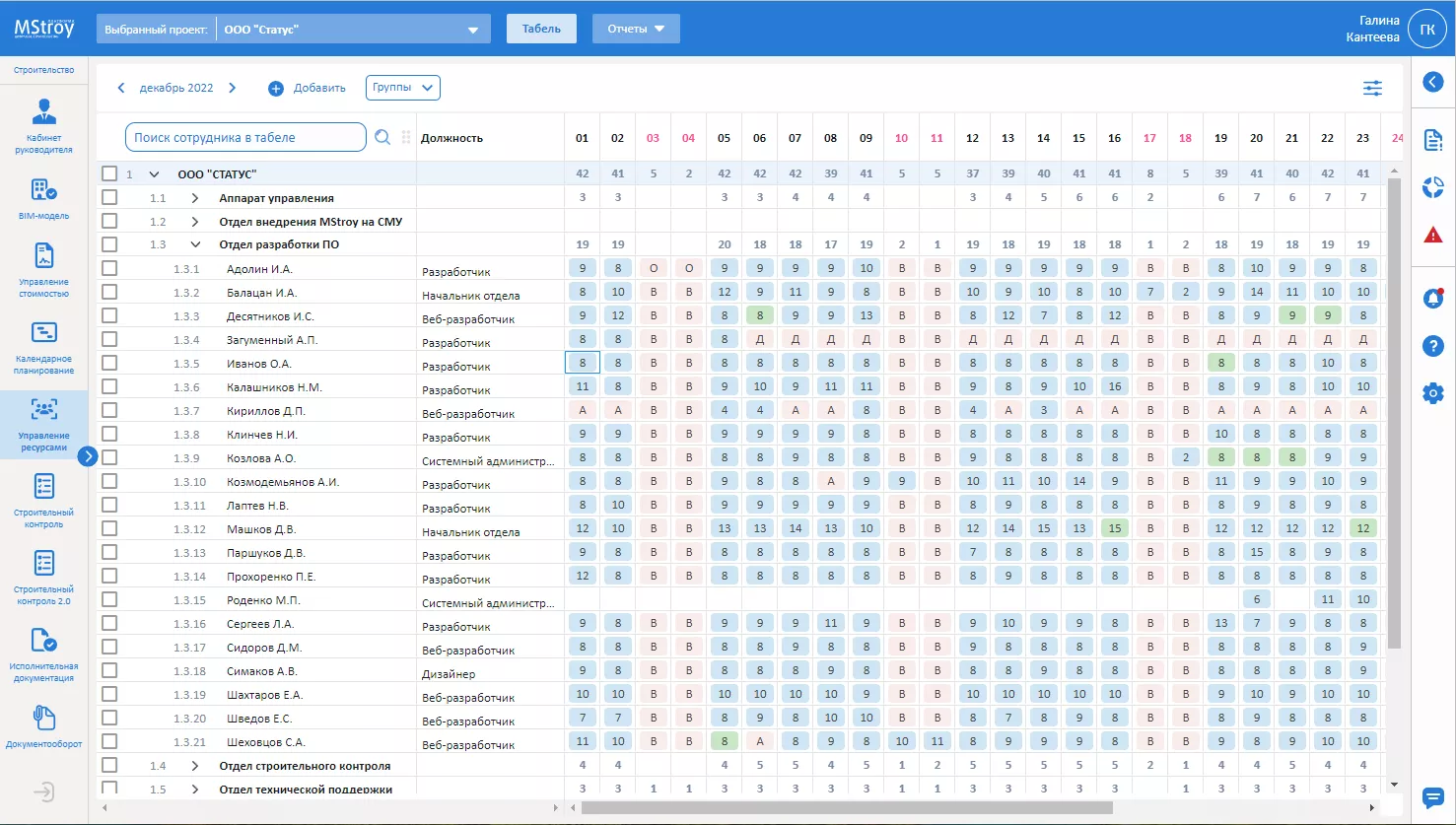Tick the ООО "СТАТУС" row checkbox
The height and width of the screenshot is (825, 1456).
pos(109,174)
